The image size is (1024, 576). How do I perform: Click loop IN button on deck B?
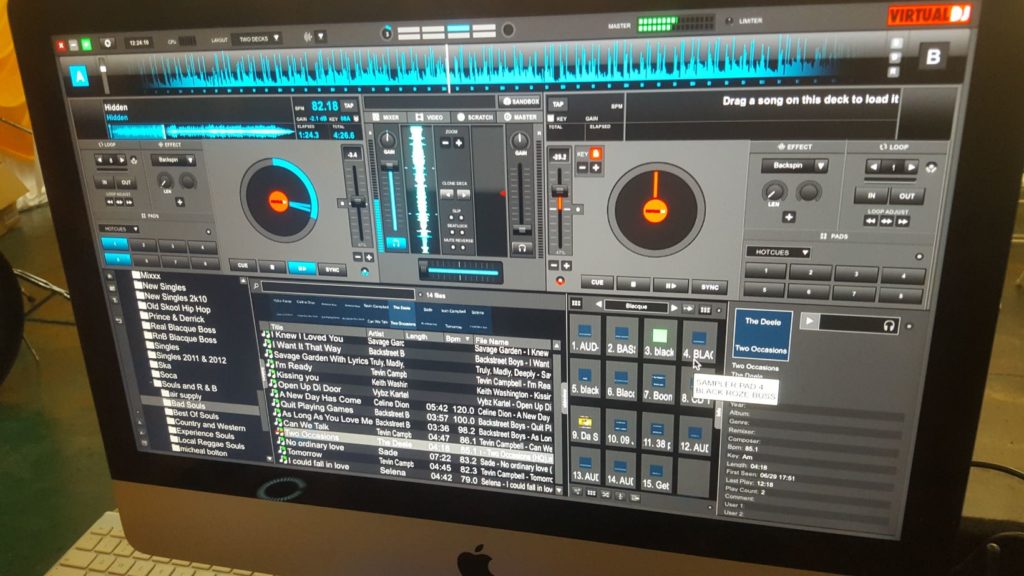coord(872,195)
